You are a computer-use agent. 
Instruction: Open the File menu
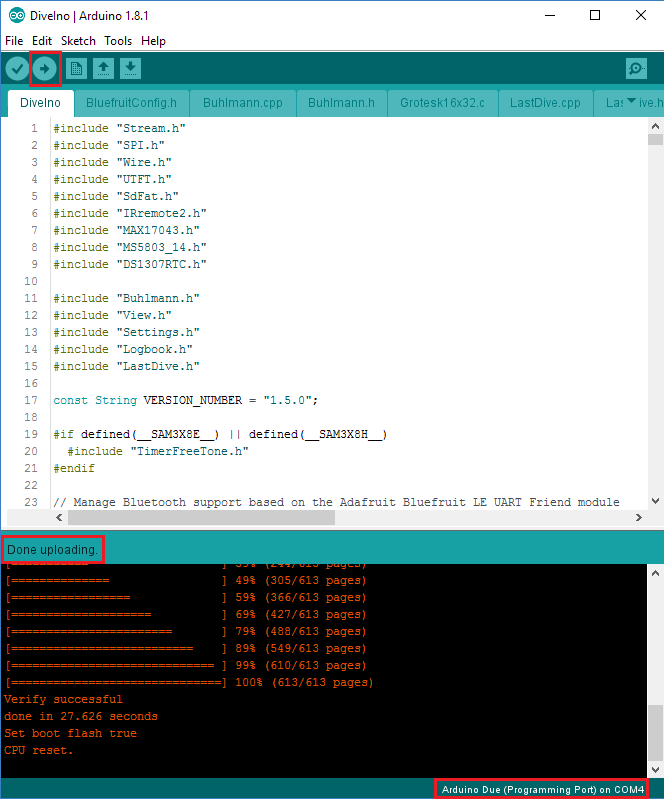[x=14, y=41]
